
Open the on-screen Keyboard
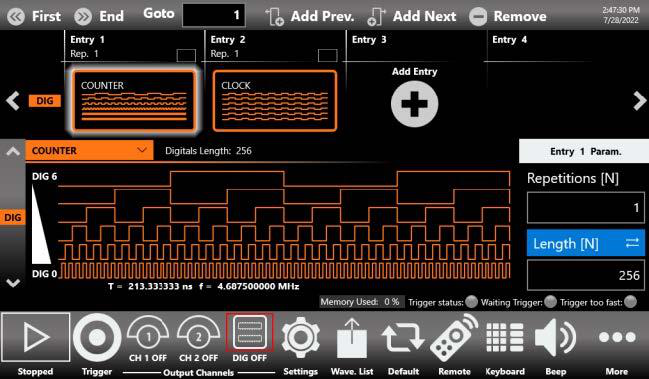pos(505,338)
